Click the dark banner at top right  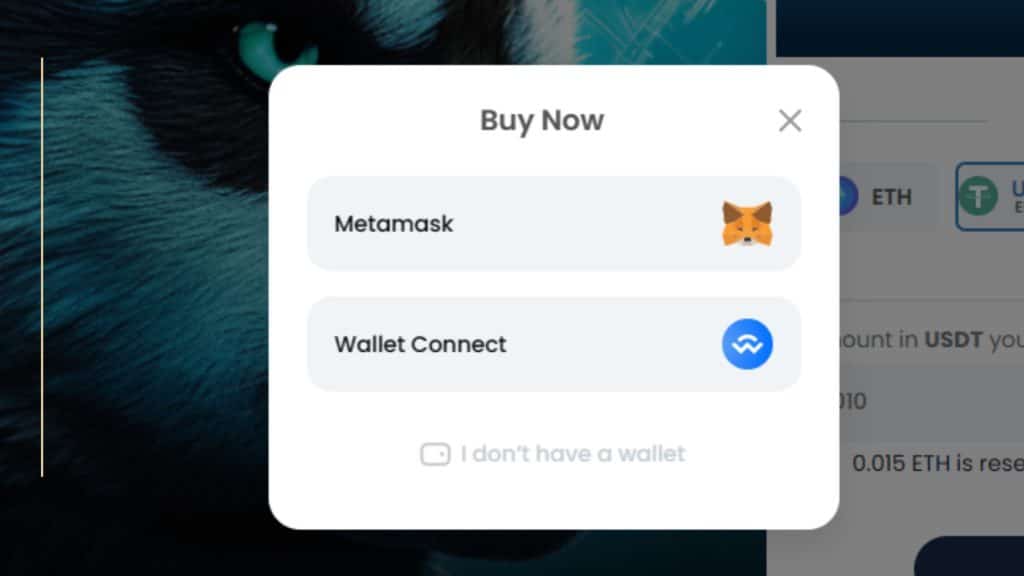point(900,28)
